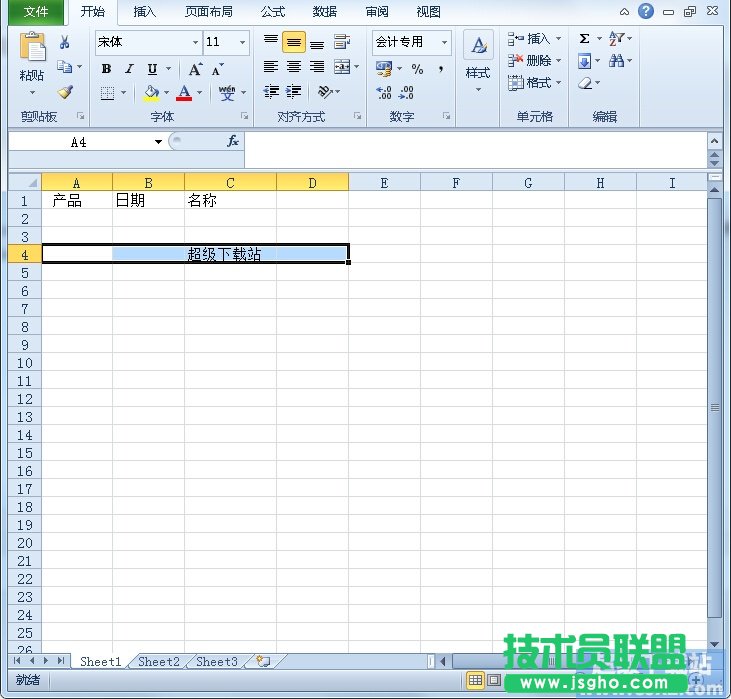The height and width of the screenshot is (699, 731).
Task: Toggle bold formatting
Action: click(x=106, y=69)
